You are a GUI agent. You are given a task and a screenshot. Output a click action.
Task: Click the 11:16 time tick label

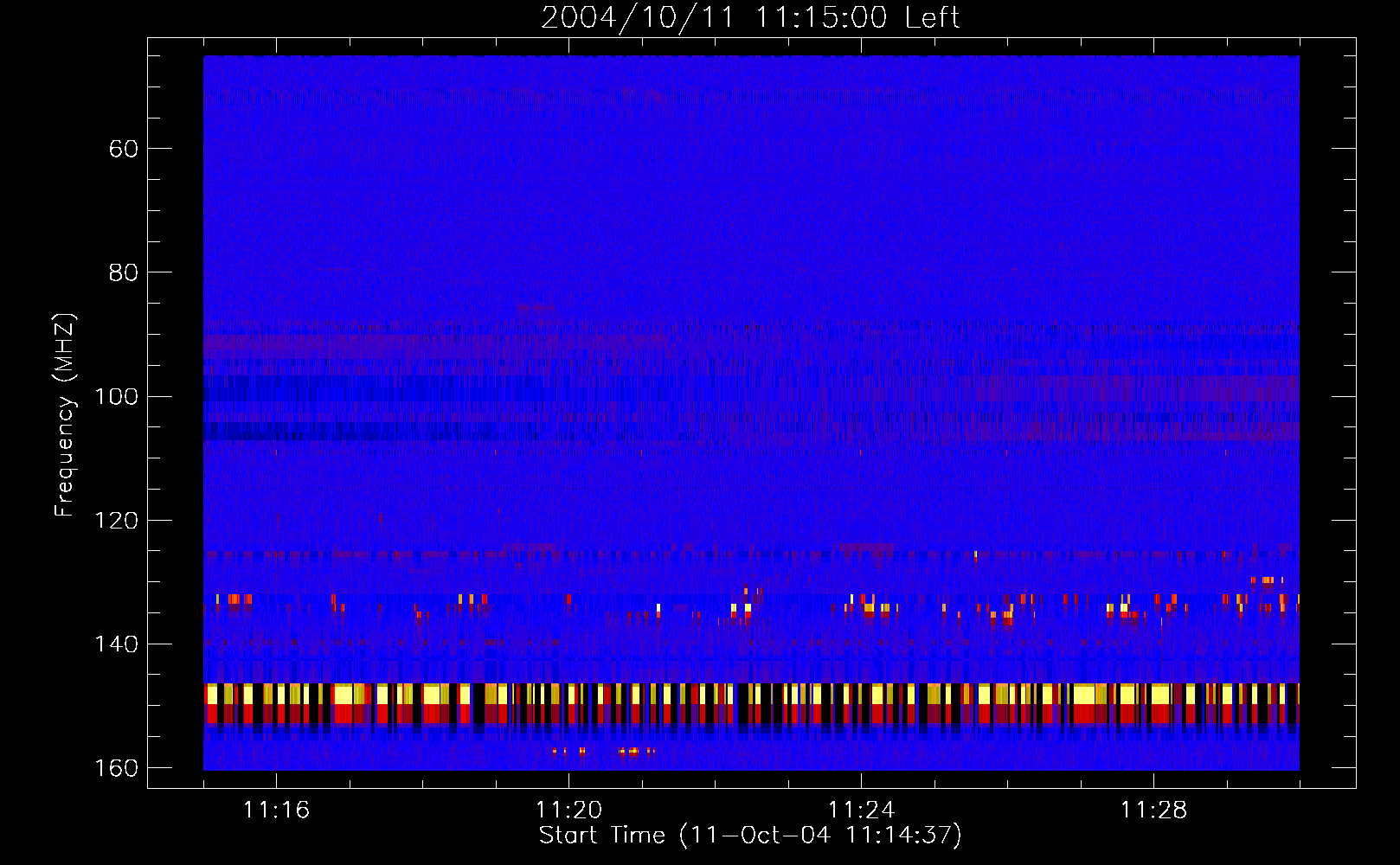[276, 811]
